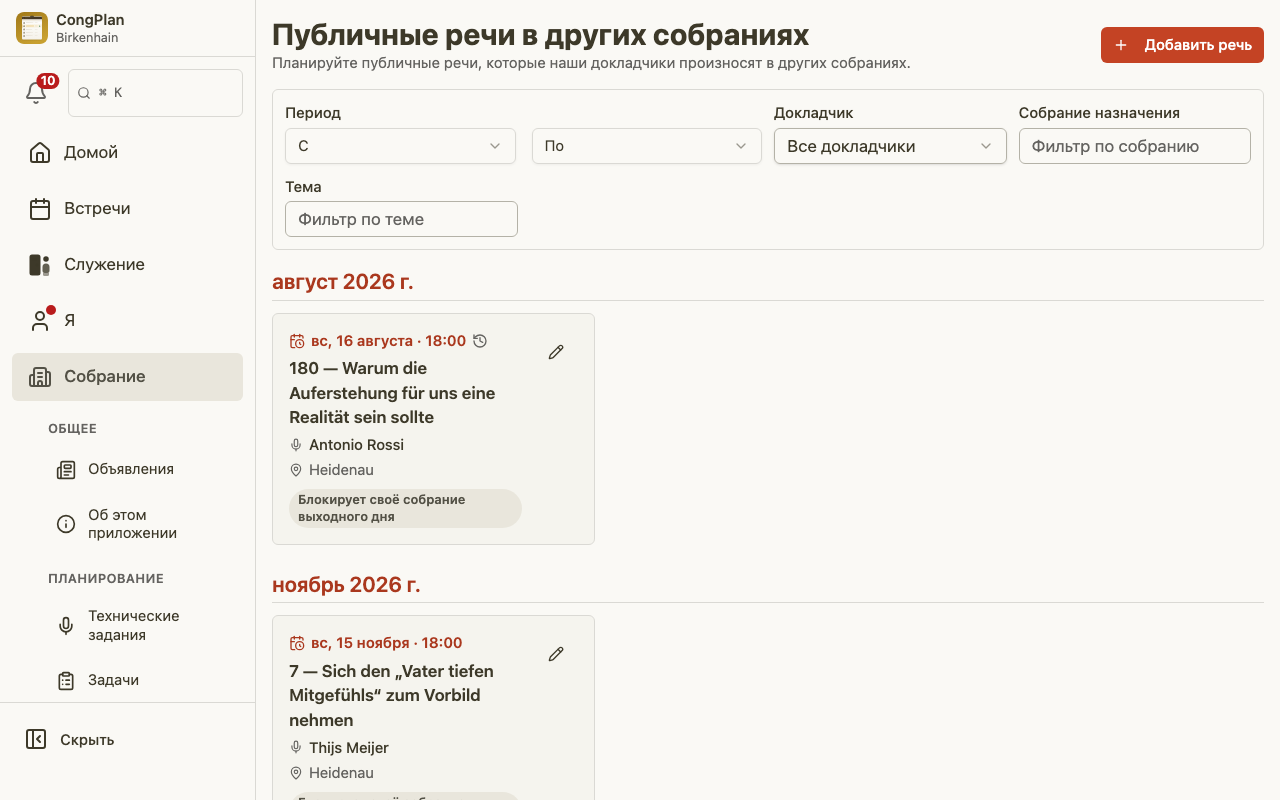Expand the Все докладчики dropdown
The width and height of the screenshot is (1280, 800).
(x=890, y=146)
